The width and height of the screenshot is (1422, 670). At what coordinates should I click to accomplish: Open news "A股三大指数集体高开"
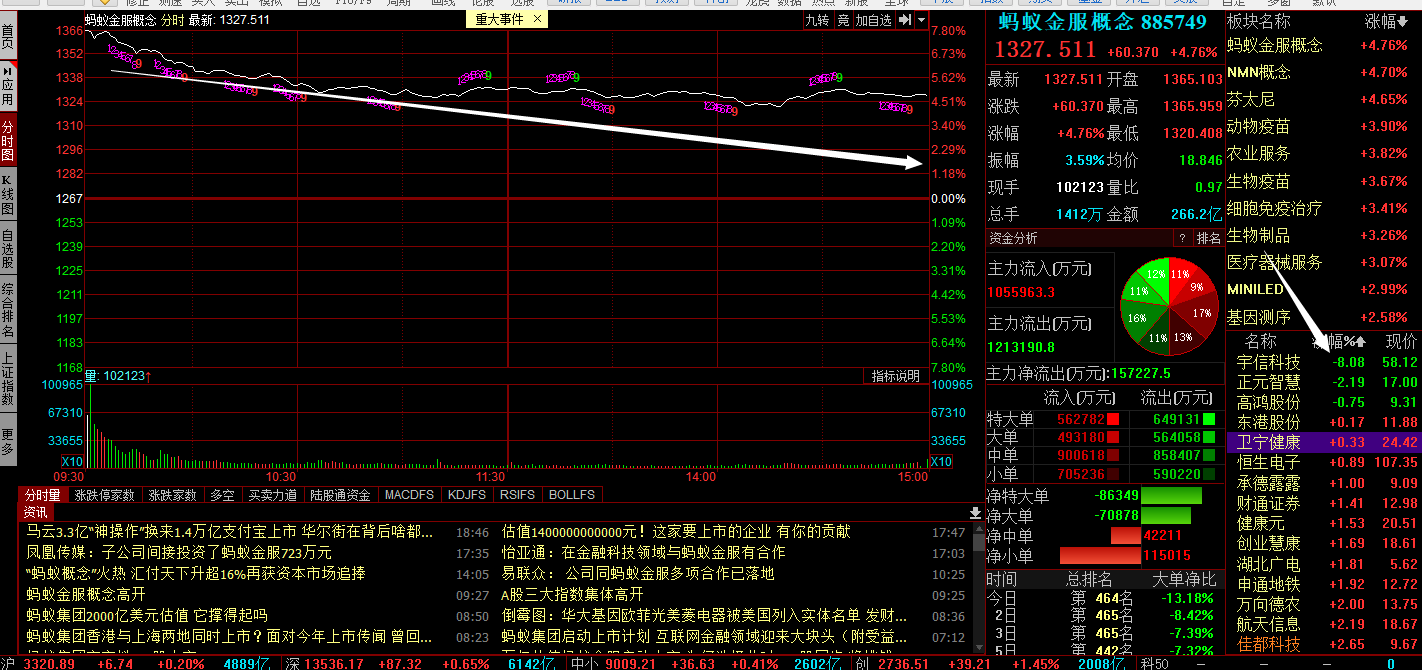pos(572,595)
